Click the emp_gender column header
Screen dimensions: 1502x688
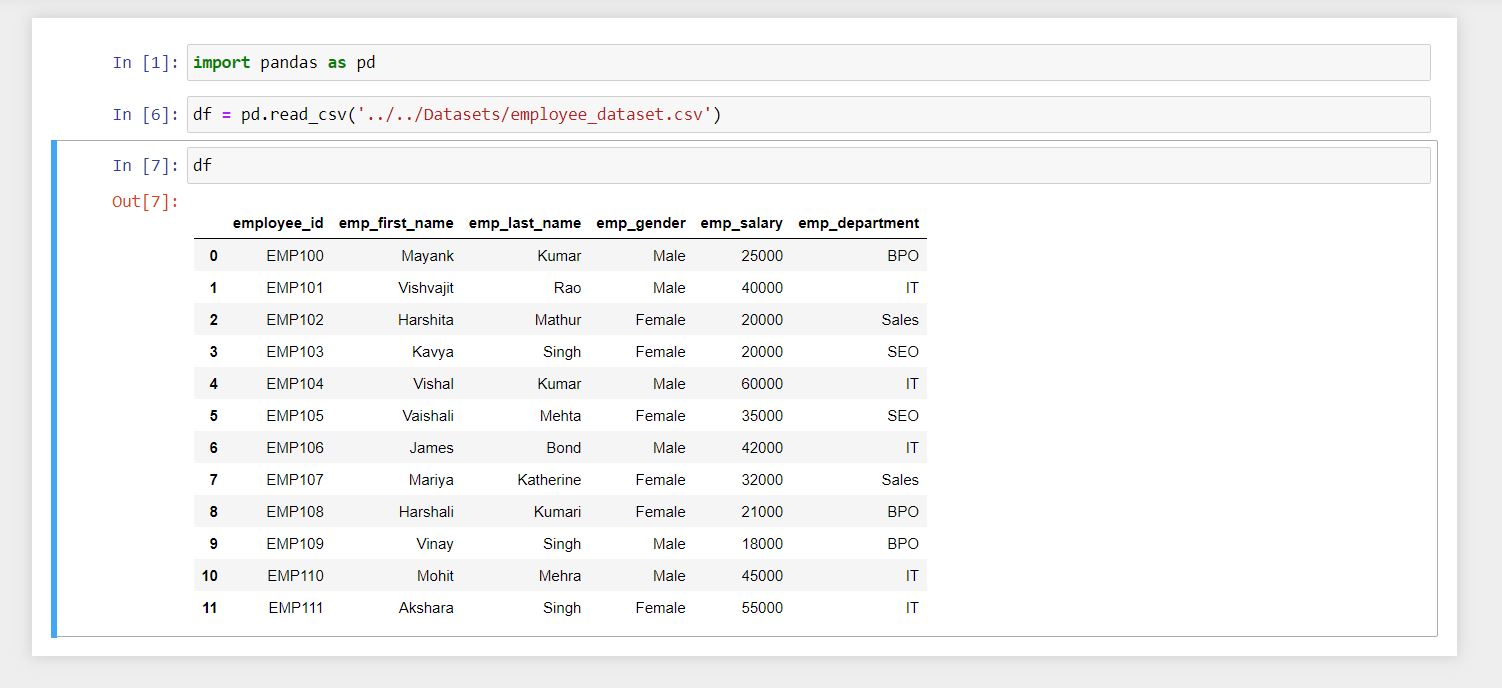pos(640,223)
